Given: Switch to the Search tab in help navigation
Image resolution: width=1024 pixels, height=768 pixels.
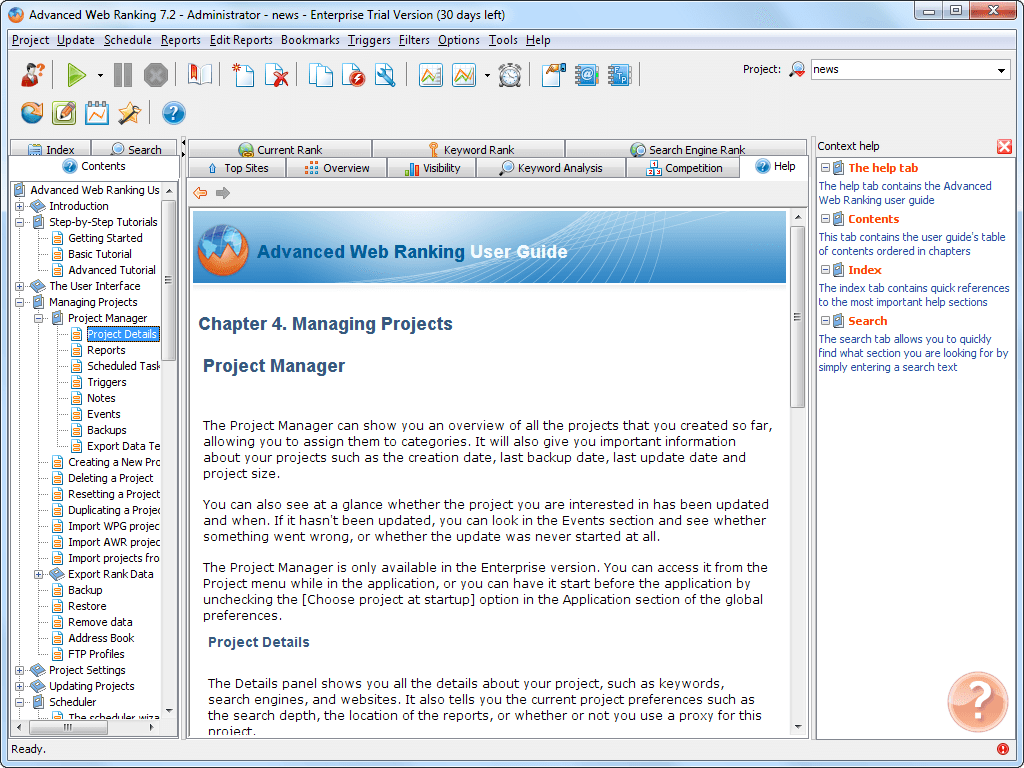Looking at the screenshot, I should coord(135,150).
